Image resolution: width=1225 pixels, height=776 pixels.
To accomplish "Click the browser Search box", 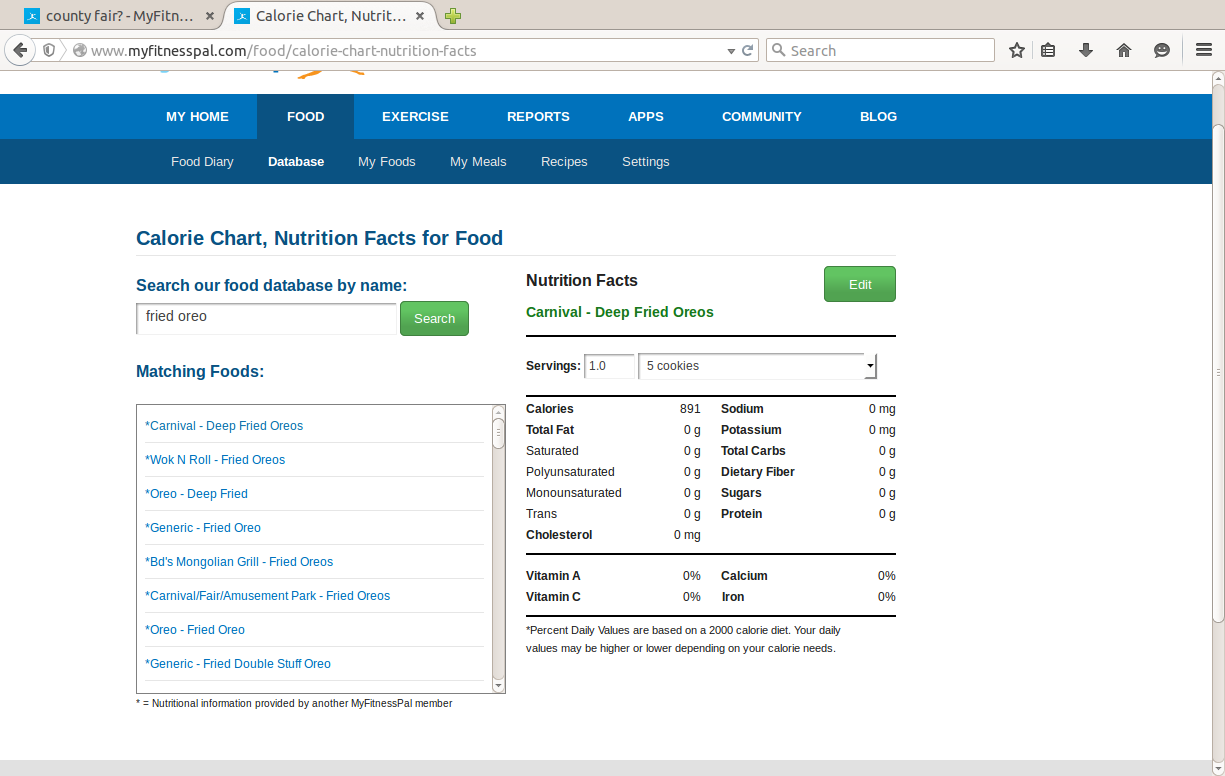I will click(x=880, y=50).
